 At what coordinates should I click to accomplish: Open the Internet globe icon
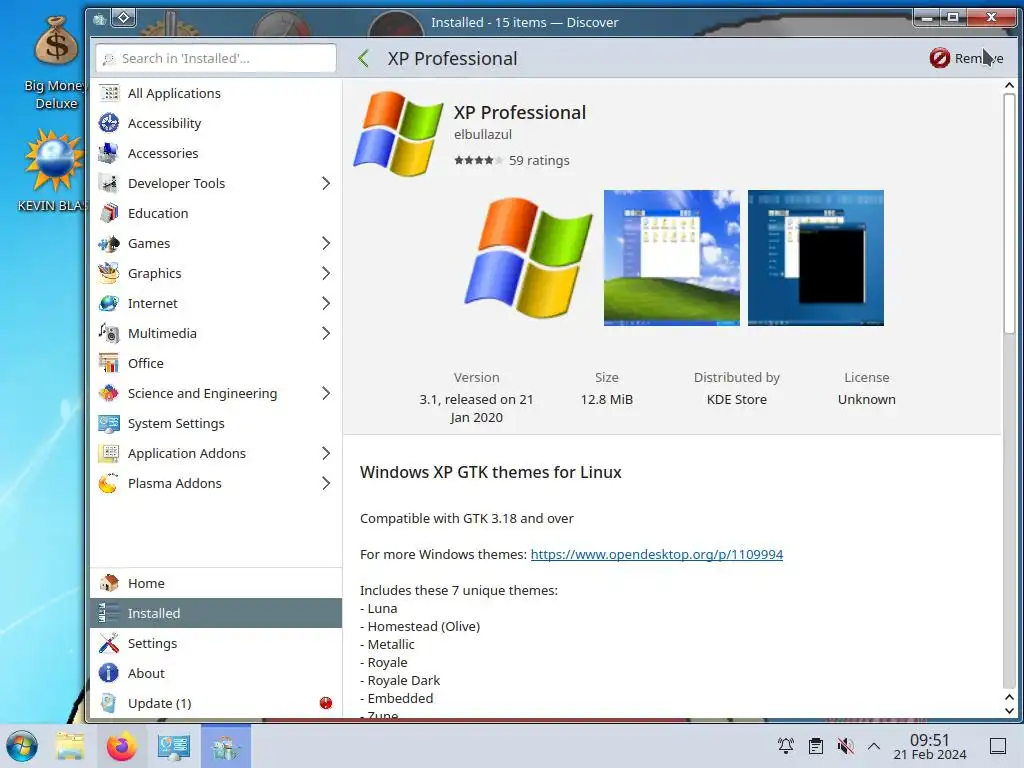point(109,304)
